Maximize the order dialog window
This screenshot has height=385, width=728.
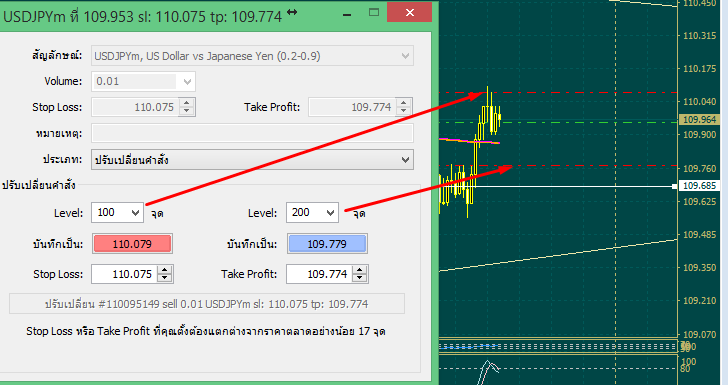(374, 13)
